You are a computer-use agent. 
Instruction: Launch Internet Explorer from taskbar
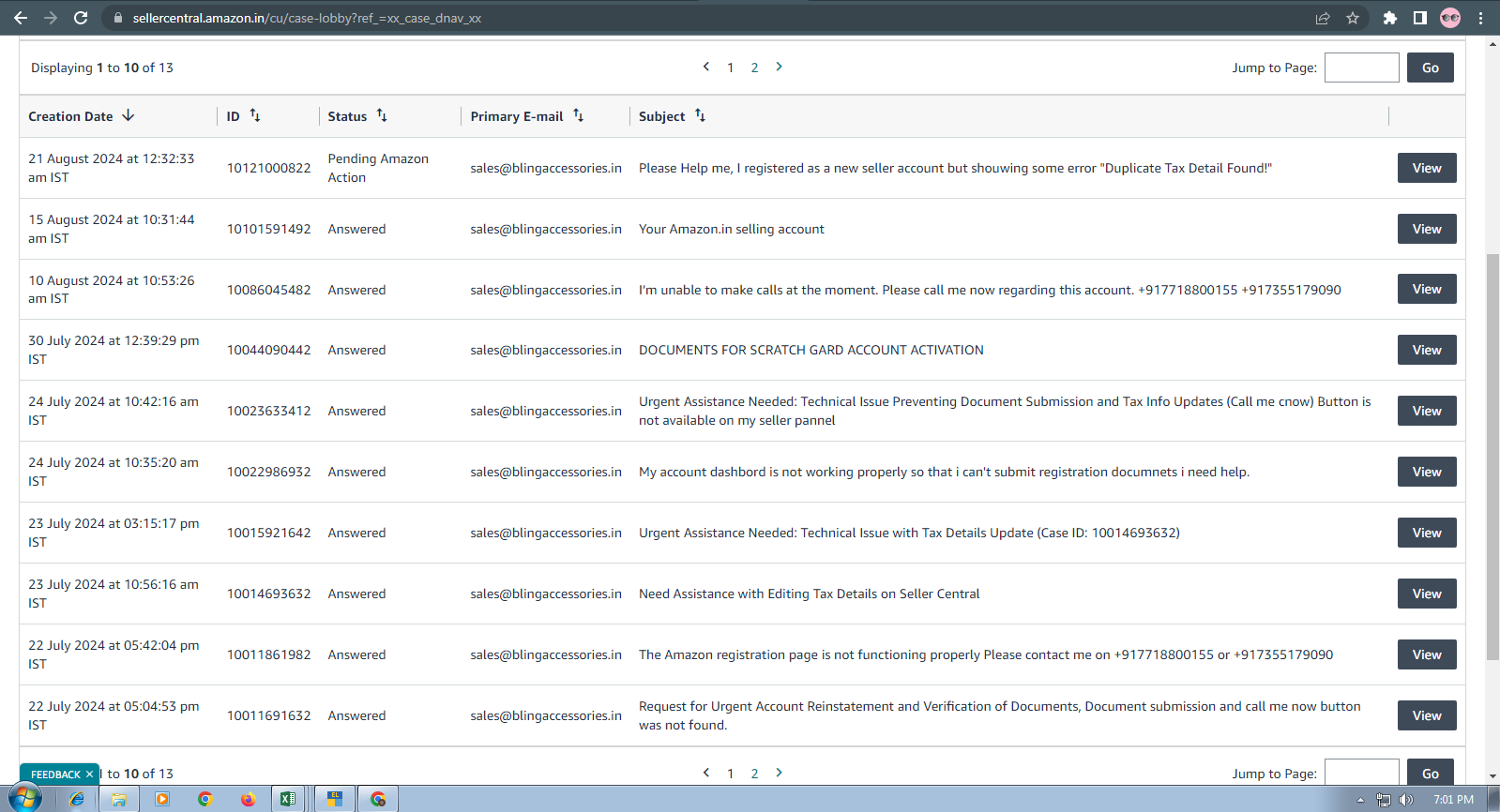click(77, 799)
